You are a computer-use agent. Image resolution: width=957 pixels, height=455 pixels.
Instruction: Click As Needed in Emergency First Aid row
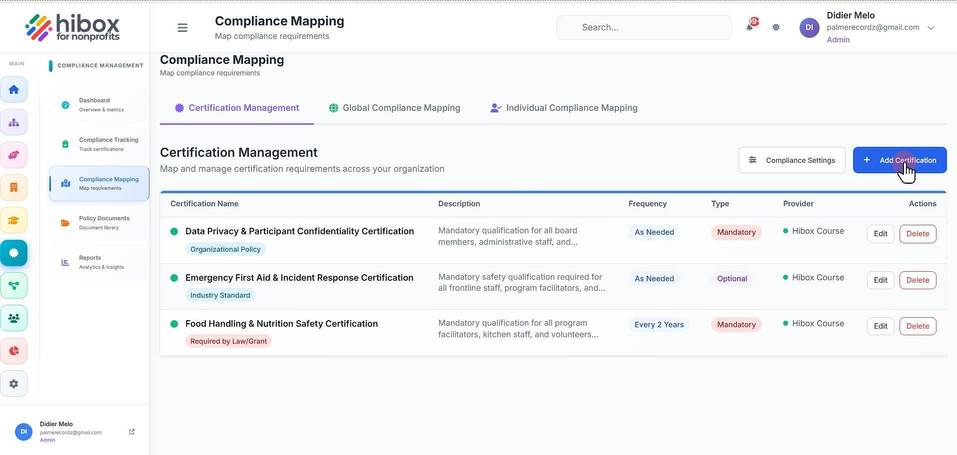[654, 278]
